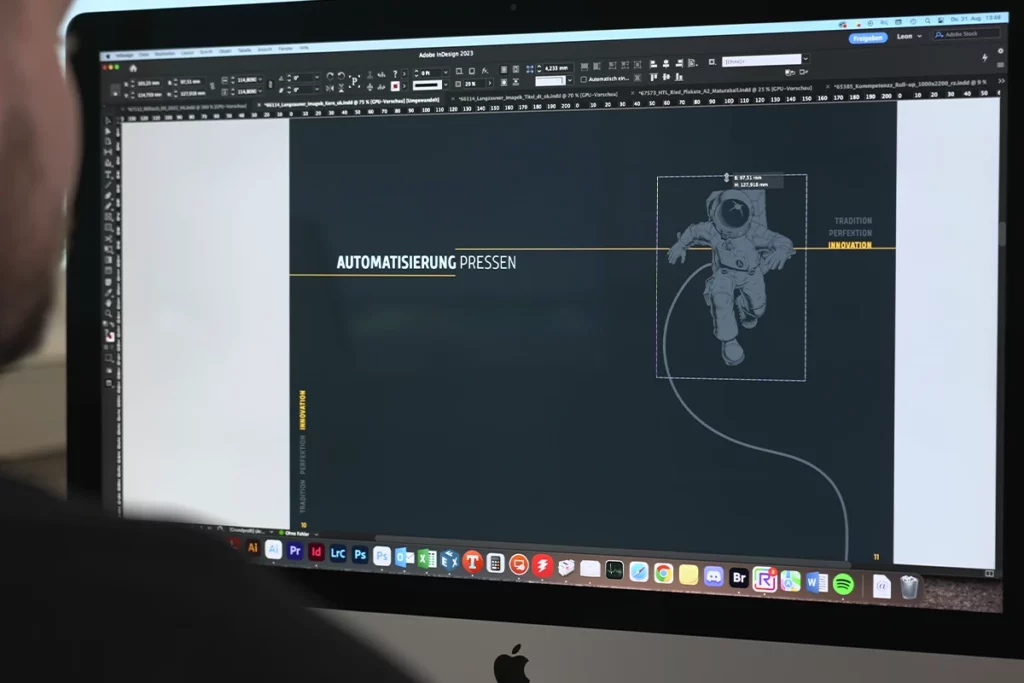
Task: Click the Adobe Stock search field
Action: coord(967,34)
